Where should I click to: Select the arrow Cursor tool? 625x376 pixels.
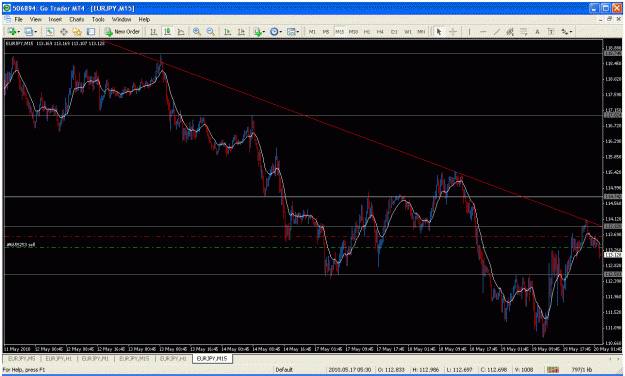[x=439, y=31]
